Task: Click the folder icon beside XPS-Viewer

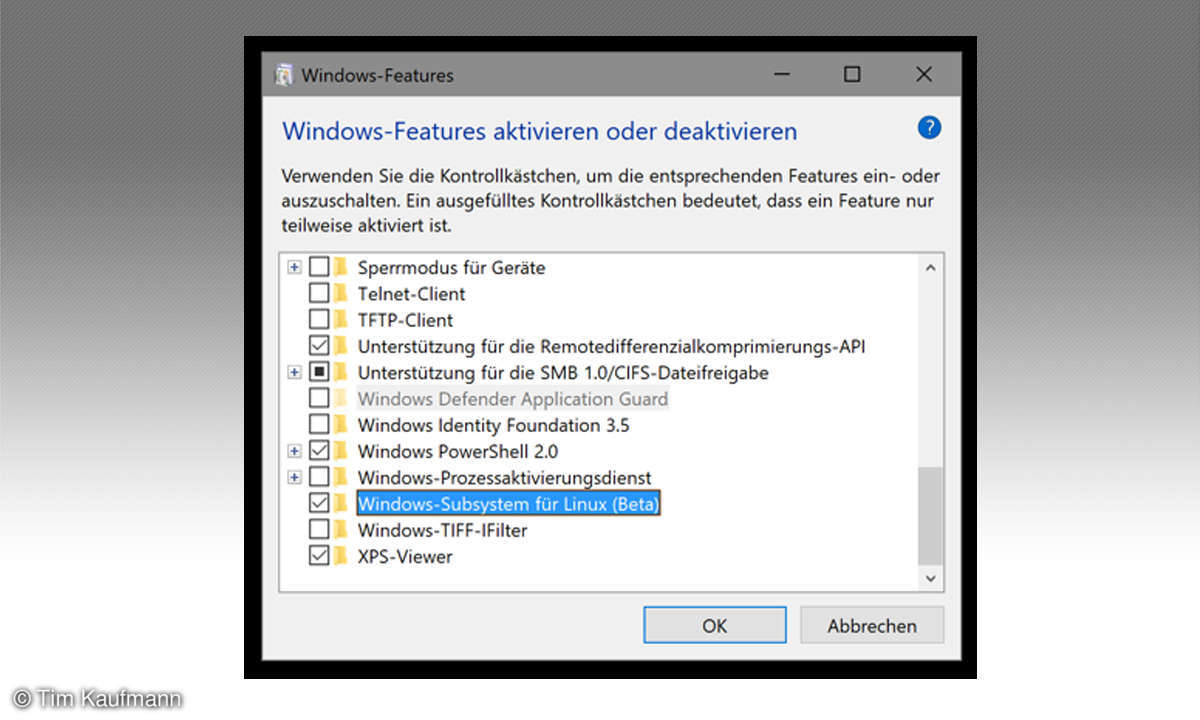Action: coord(340,556)
